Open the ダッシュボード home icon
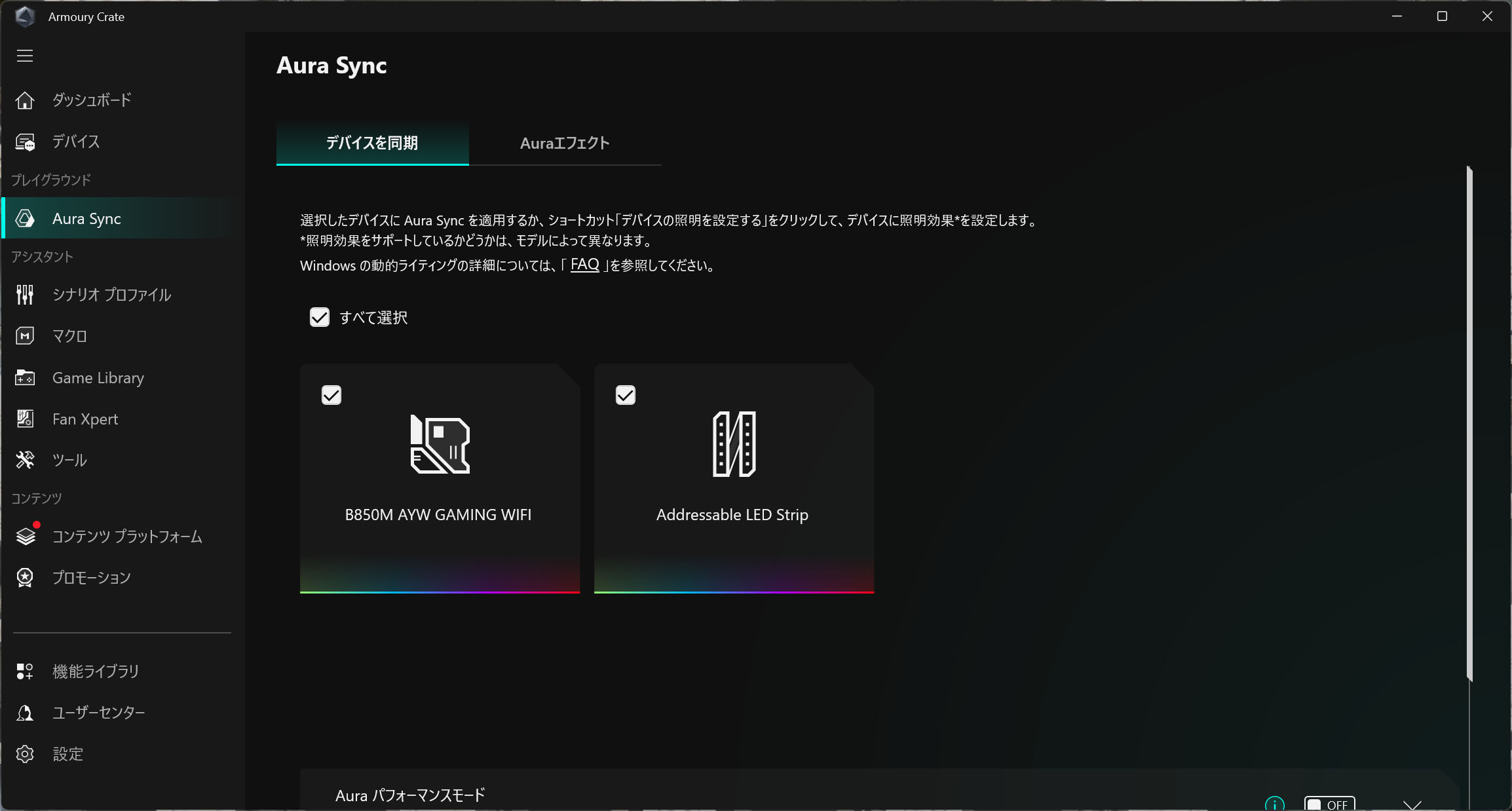 click(x=25, y=100)
